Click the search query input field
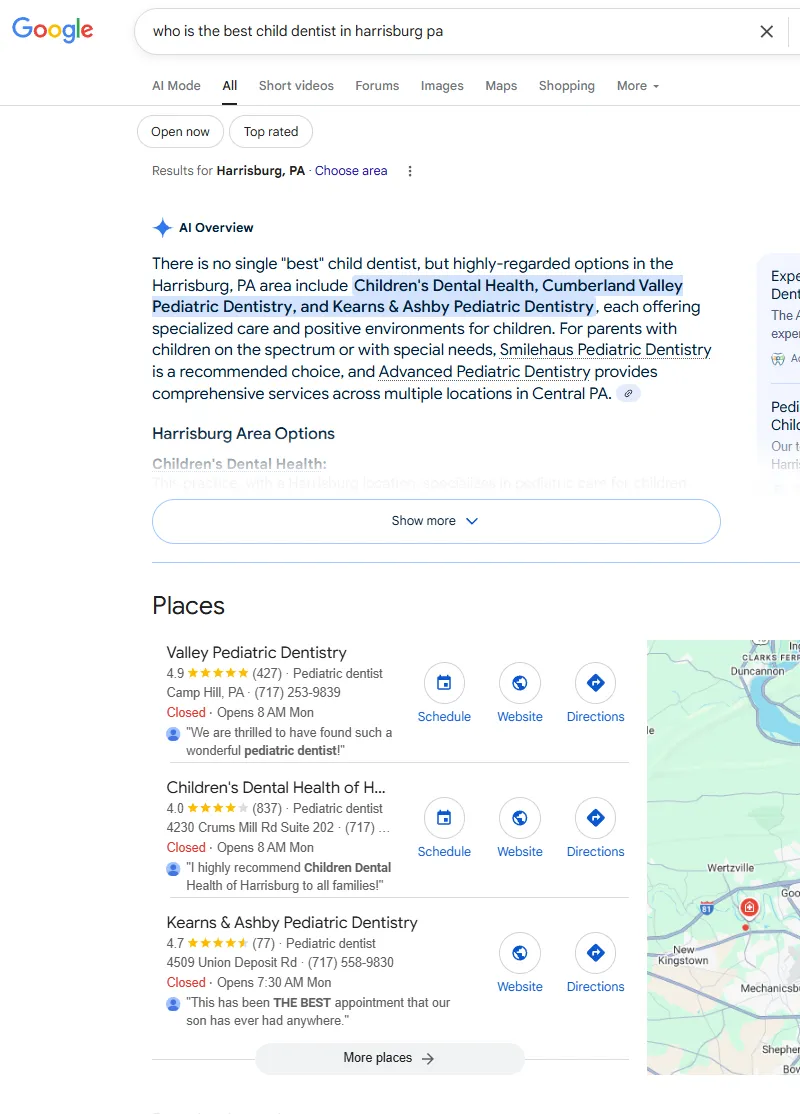The image size is (800, 1114). click(x=448, y=31)
